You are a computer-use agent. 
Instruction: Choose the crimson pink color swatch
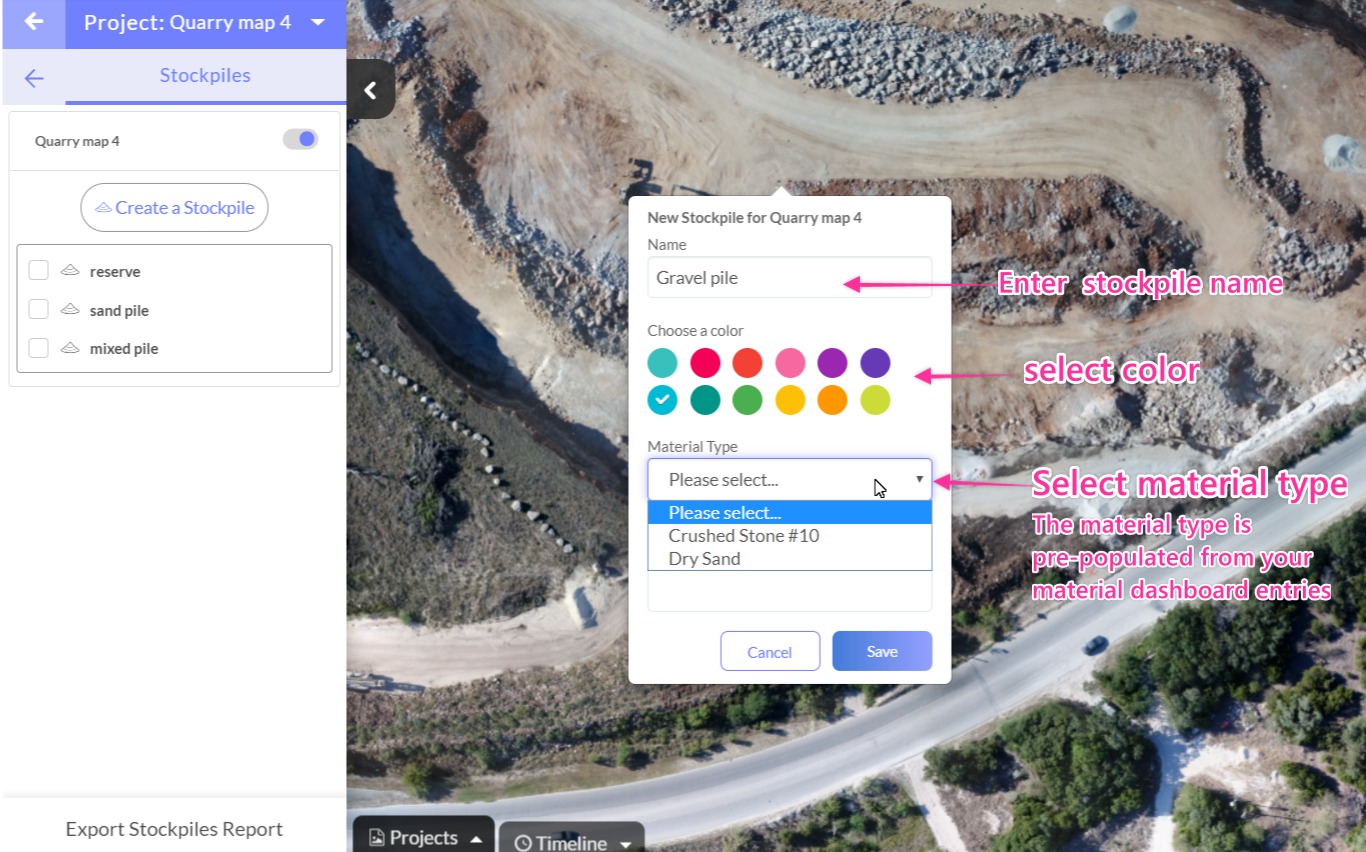[x=705, y=363]
